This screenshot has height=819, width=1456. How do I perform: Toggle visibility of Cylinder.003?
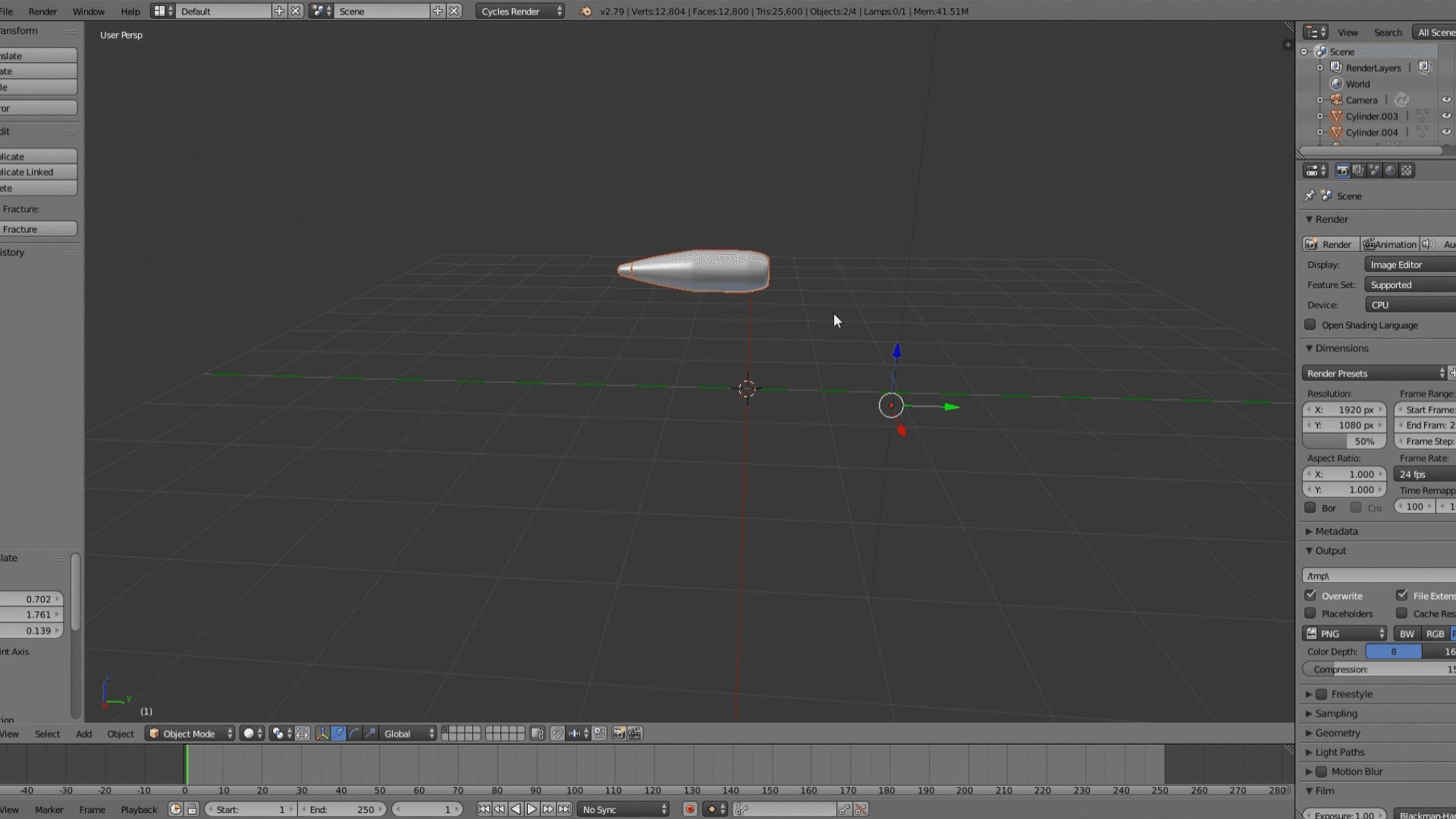(x=1446, y=116)
